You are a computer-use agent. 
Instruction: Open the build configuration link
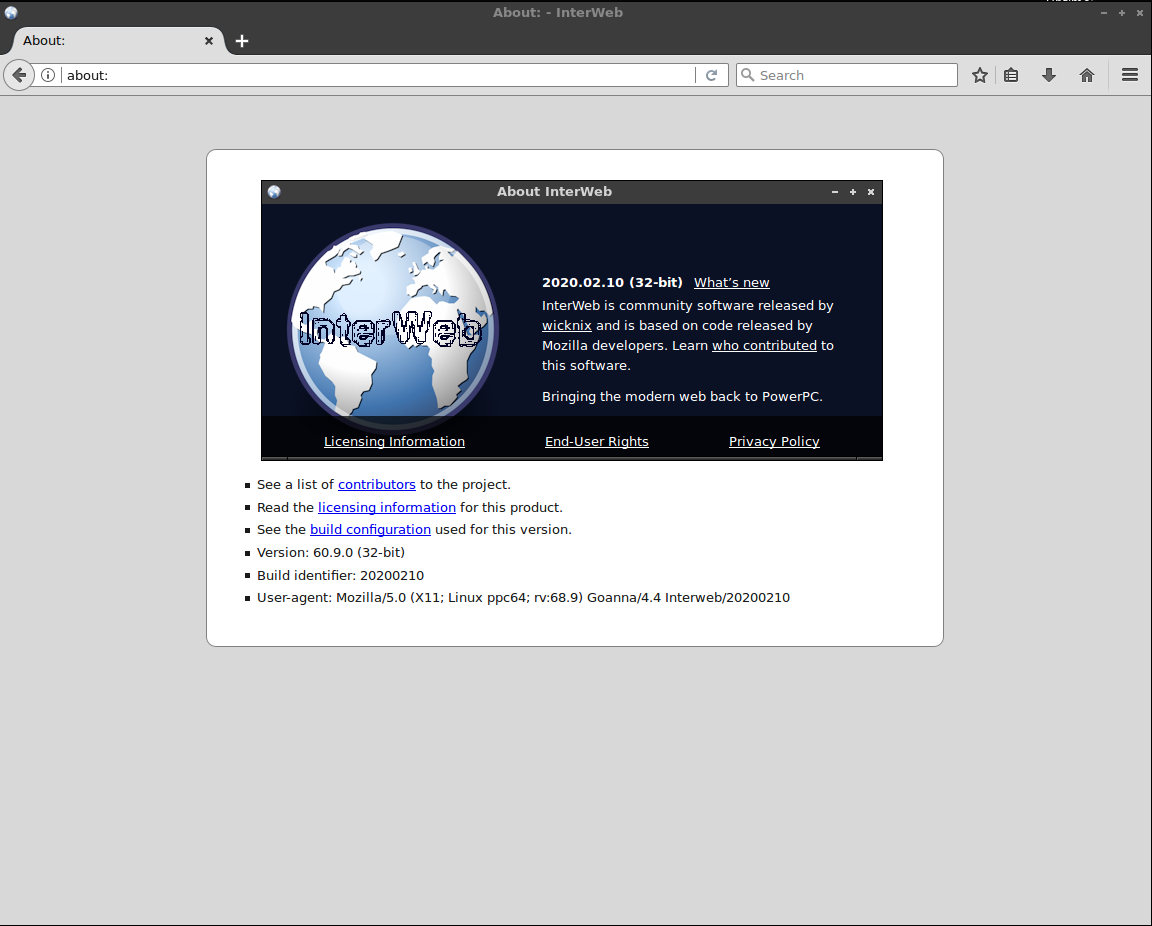coord(370,529)
